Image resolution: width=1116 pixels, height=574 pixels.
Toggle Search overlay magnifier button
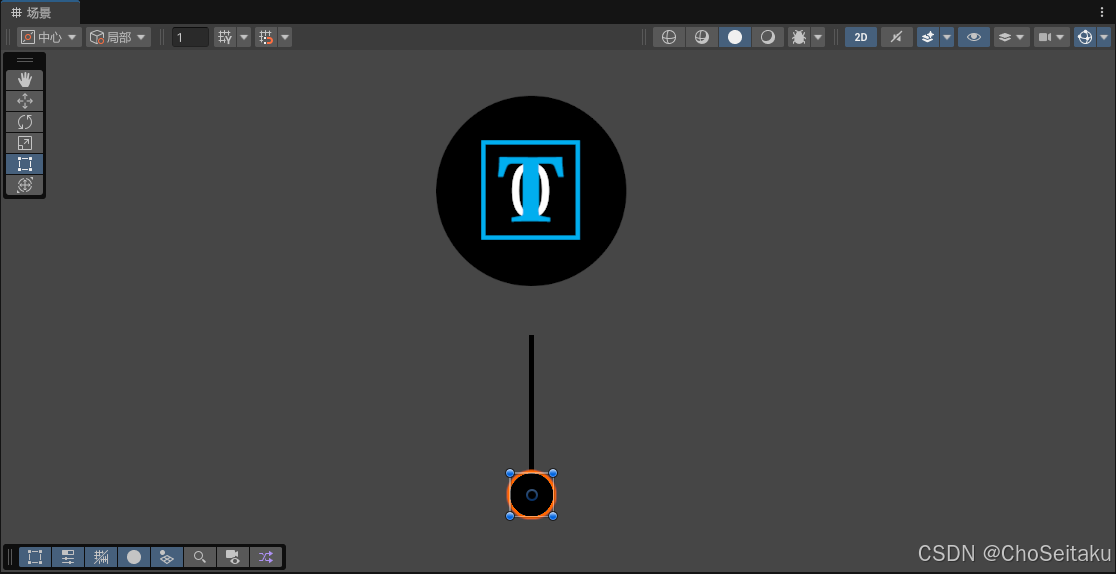pyautogui.click(x=200, y=557)
